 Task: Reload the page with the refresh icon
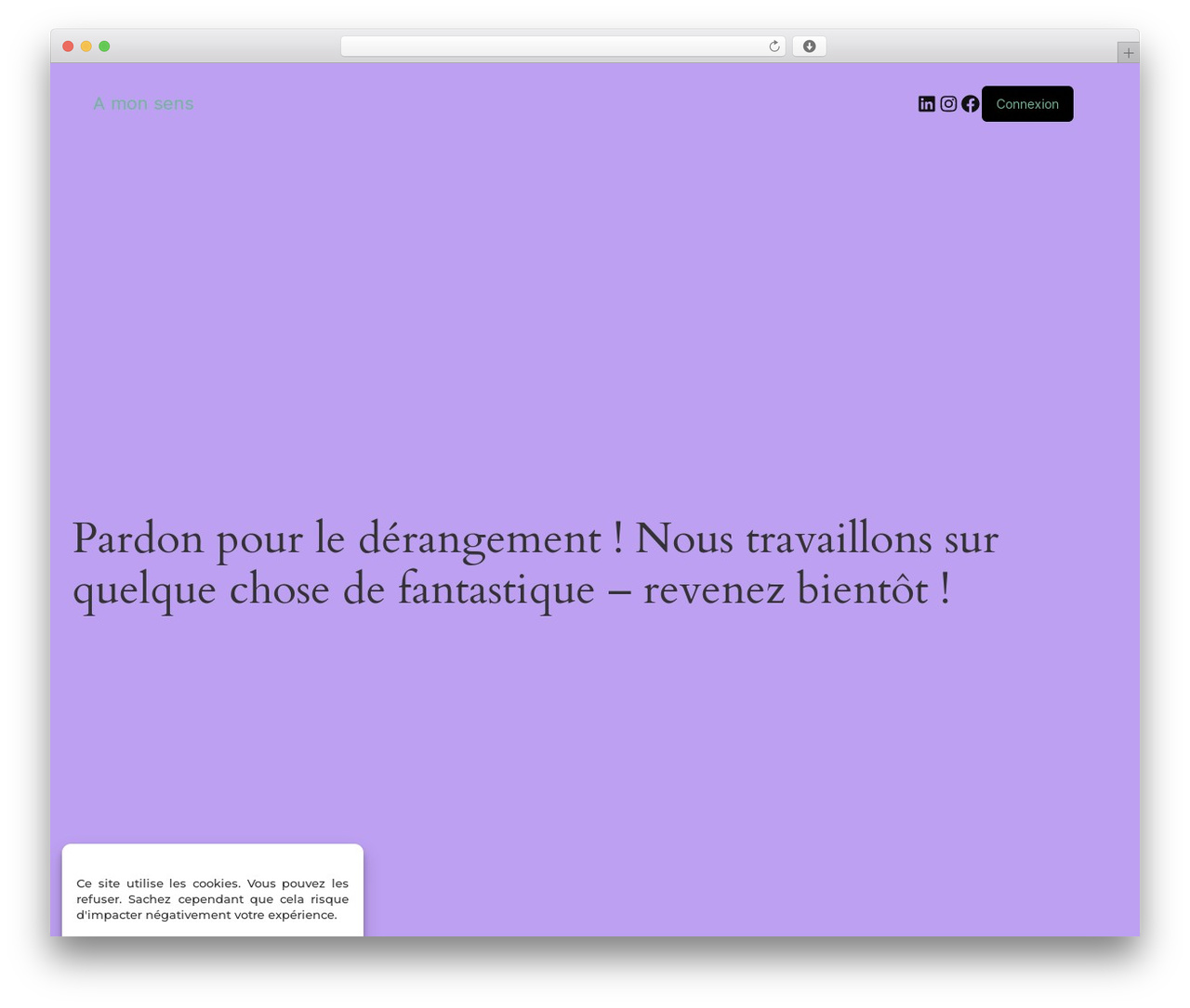pyautogui.click(x=774, y=46)
